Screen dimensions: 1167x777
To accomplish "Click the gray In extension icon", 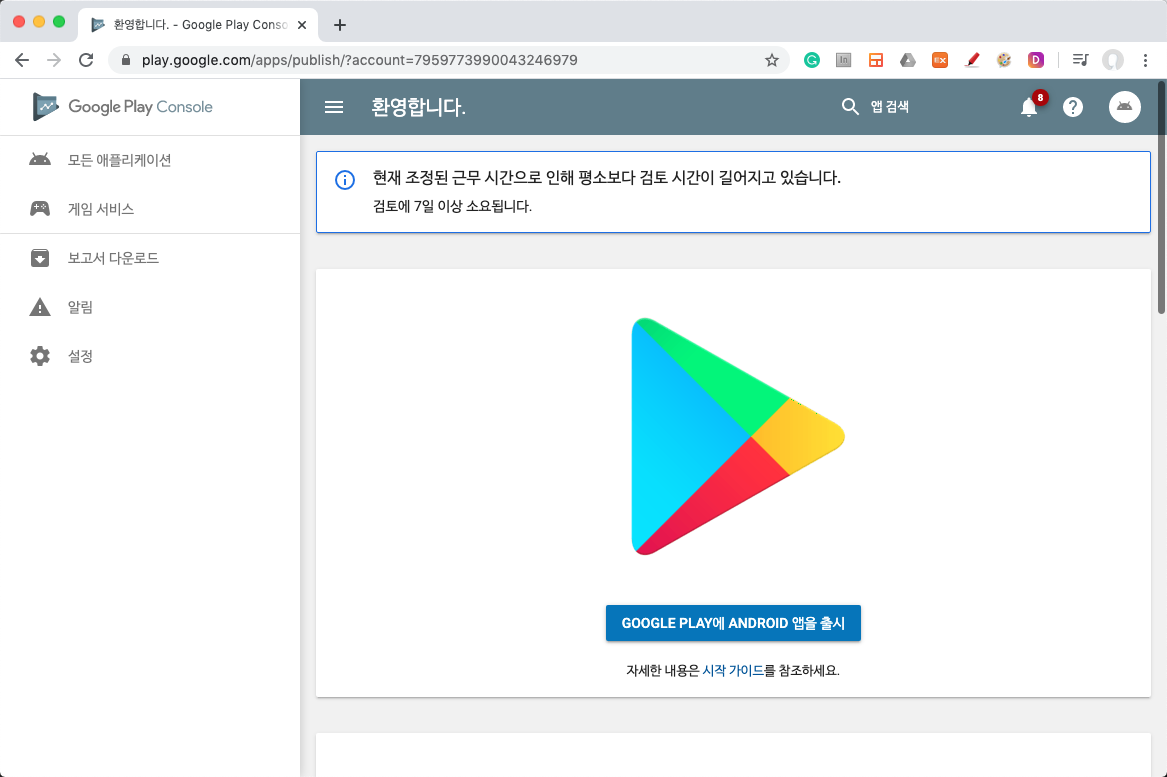I will coord(843,60).
